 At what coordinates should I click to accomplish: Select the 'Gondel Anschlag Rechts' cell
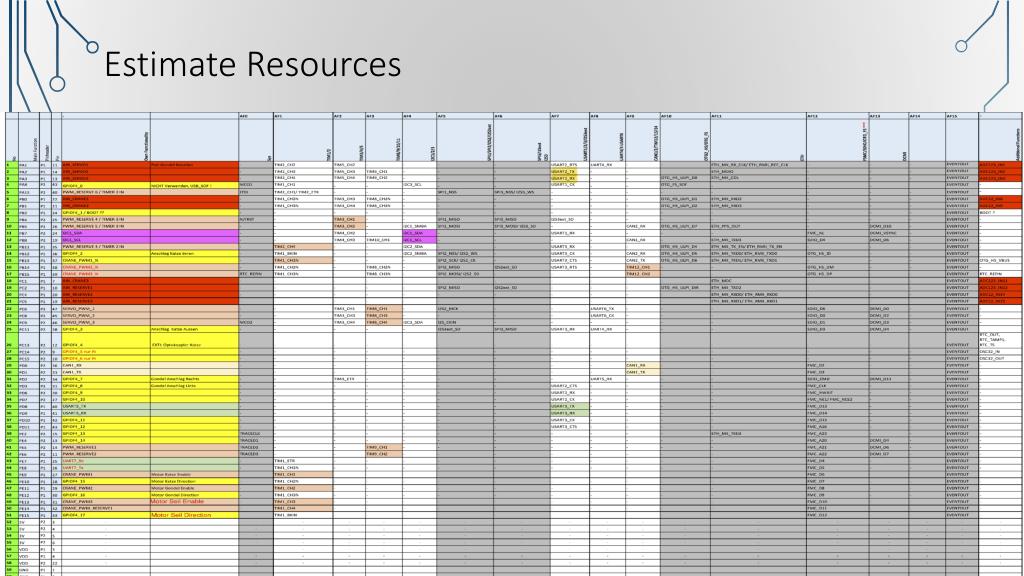195,379
